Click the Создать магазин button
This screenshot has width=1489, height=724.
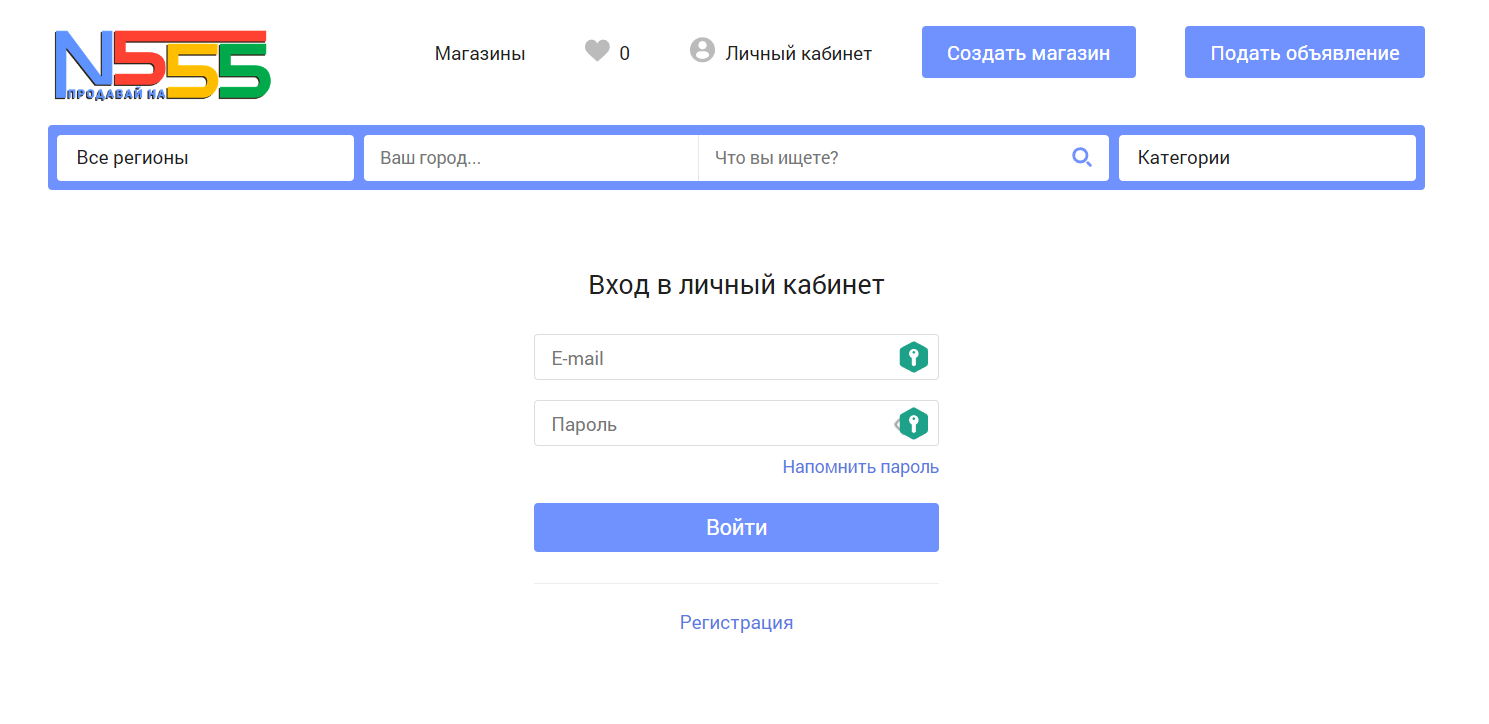click(x=1029, y=52)
